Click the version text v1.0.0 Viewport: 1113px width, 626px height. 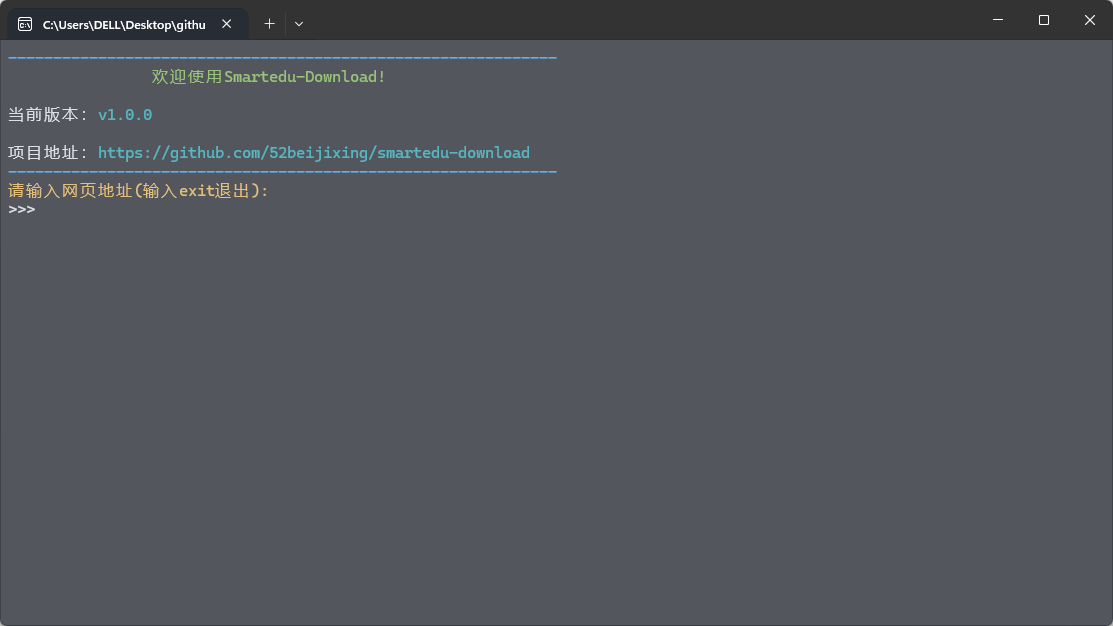pyautogui.click(x=125, y=115)
